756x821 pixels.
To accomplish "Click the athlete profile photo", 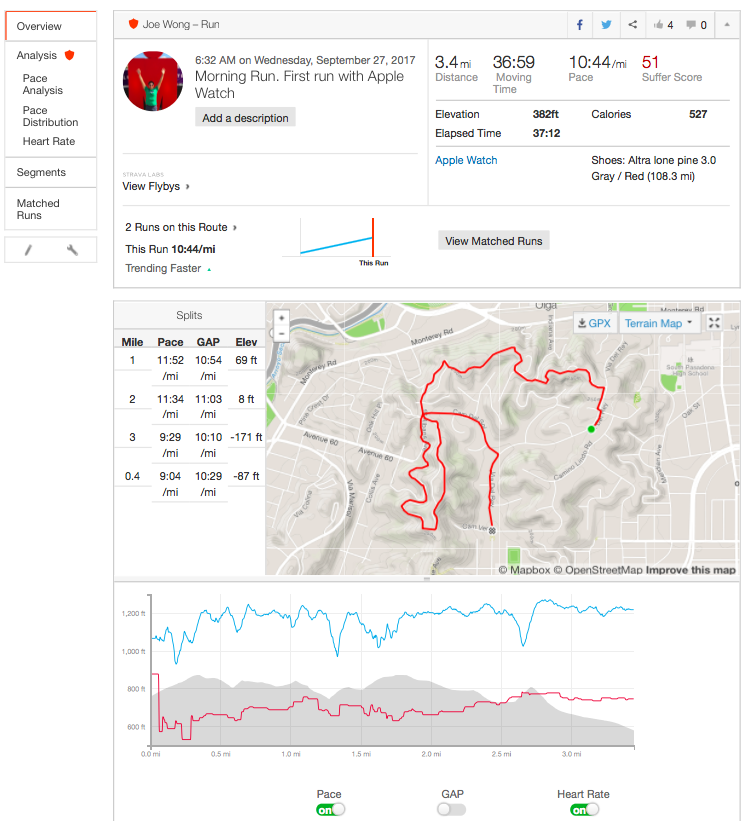I will pos(153,82).
